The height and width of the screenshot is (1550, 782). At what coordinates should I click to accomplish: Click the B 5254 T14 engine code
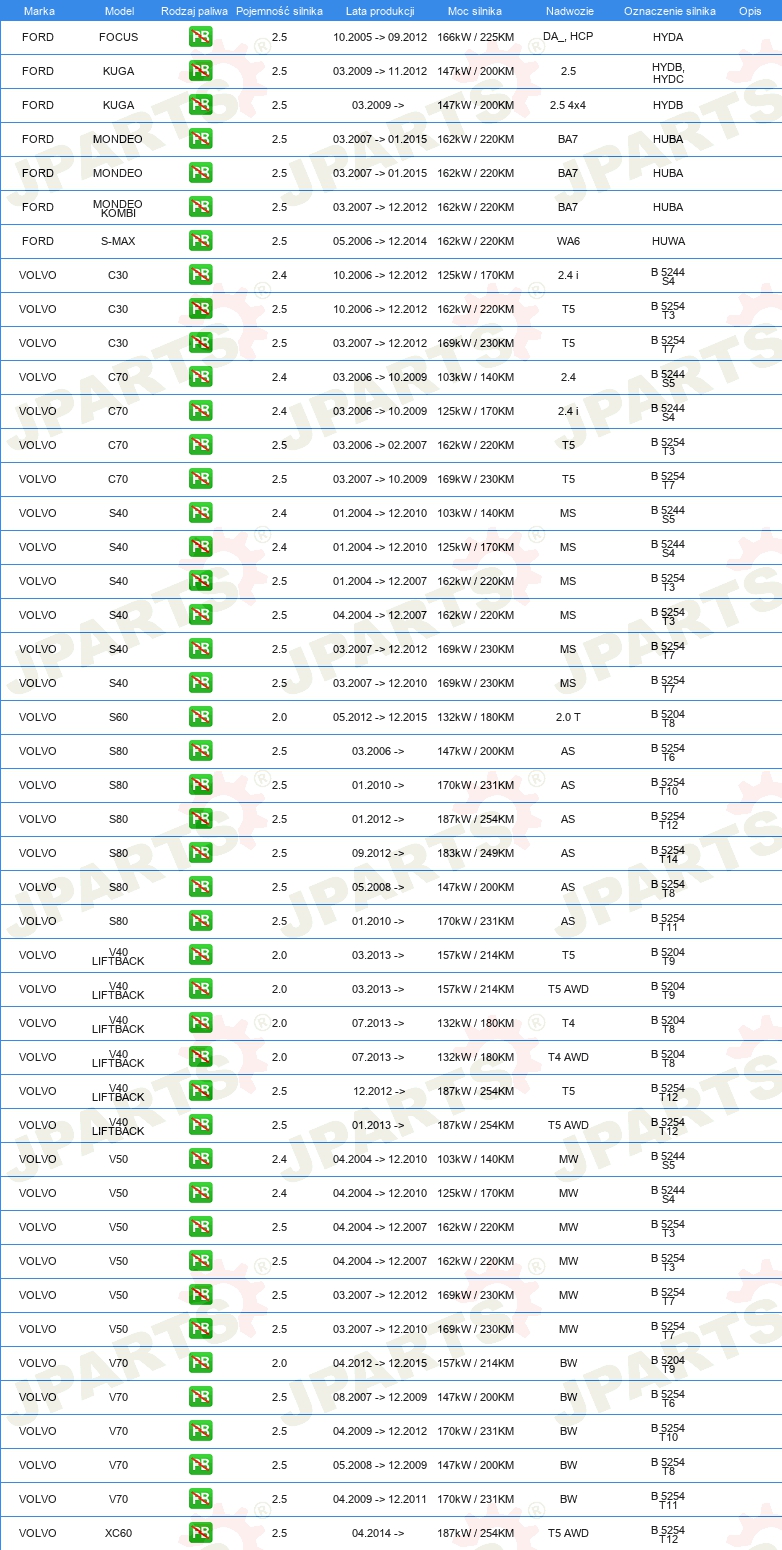coord(668,854)
